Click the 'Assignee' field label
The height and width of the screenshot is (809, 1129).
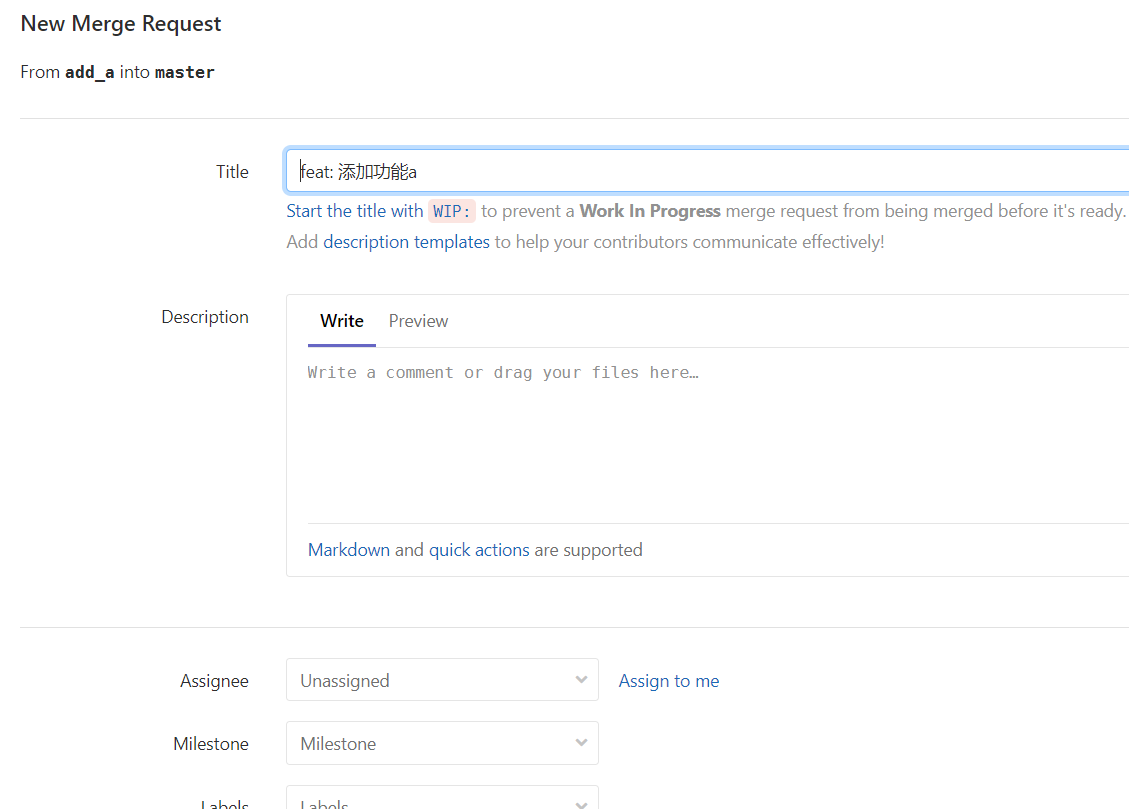pos(214,681)
